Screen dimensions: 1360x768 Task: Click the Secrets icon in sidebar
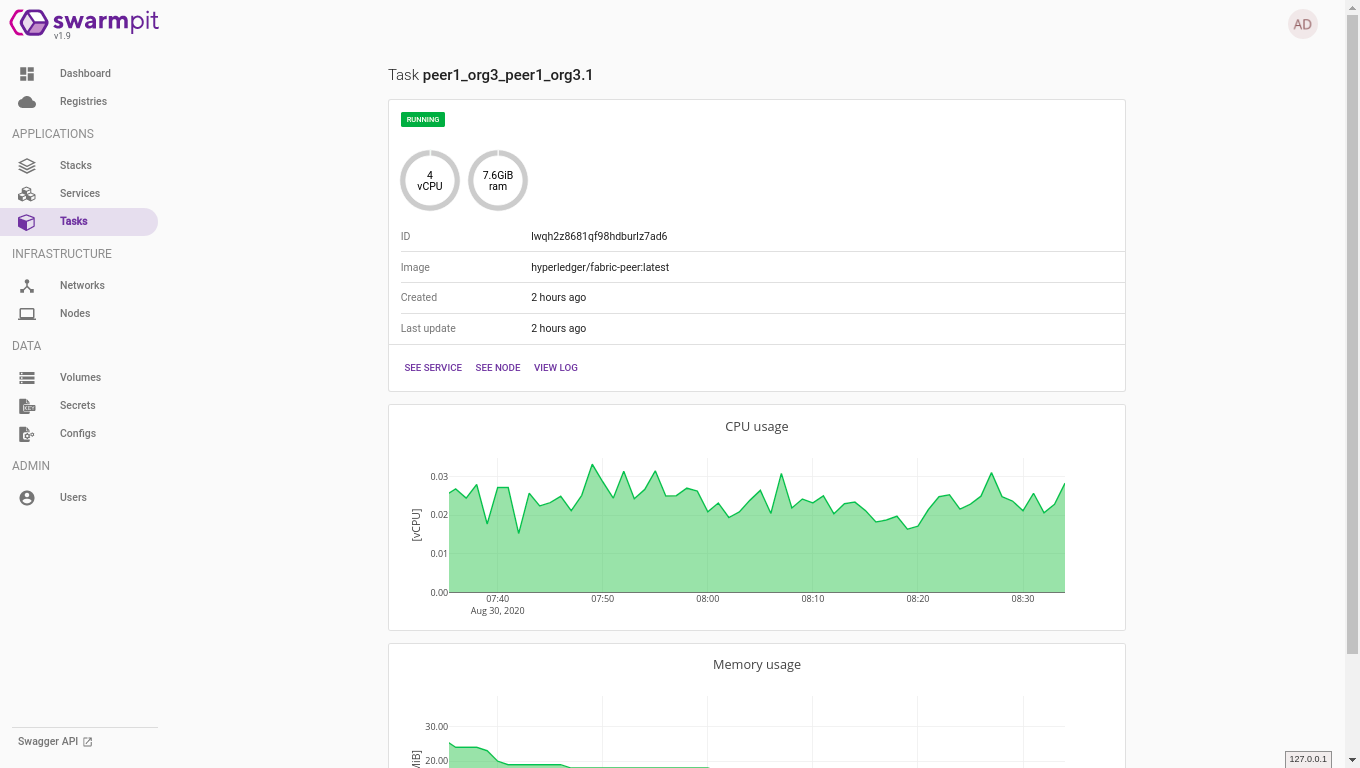pyautogui.click(x=27, y=406)
